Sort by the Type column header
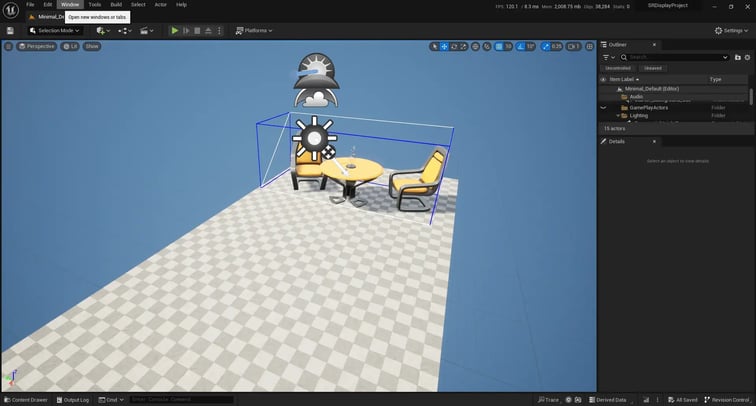Image resolution: width=756 pixels, height=406 pixels. pos(716,79)
